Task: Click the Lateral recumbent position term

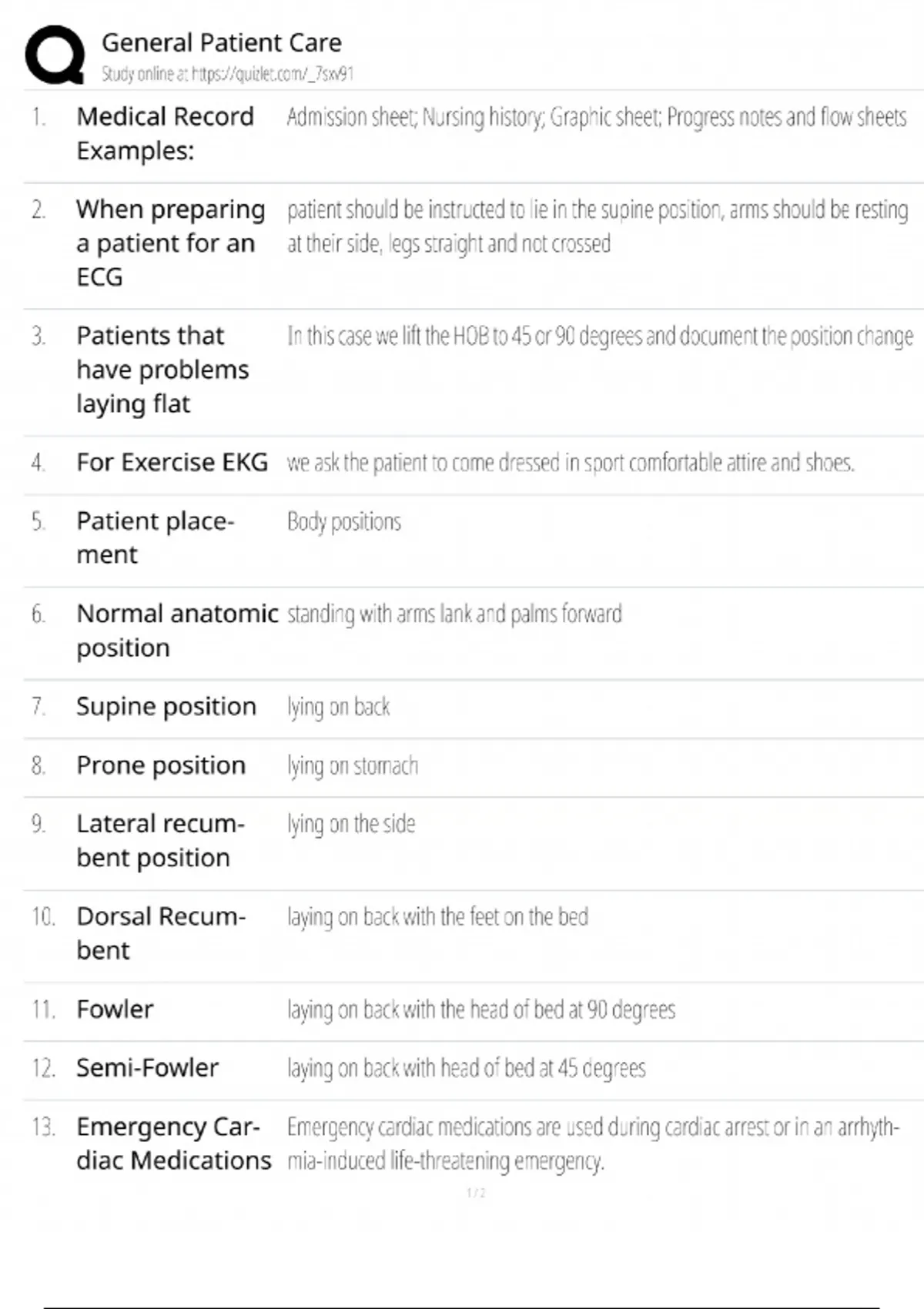Action: (x=160, y=840)
